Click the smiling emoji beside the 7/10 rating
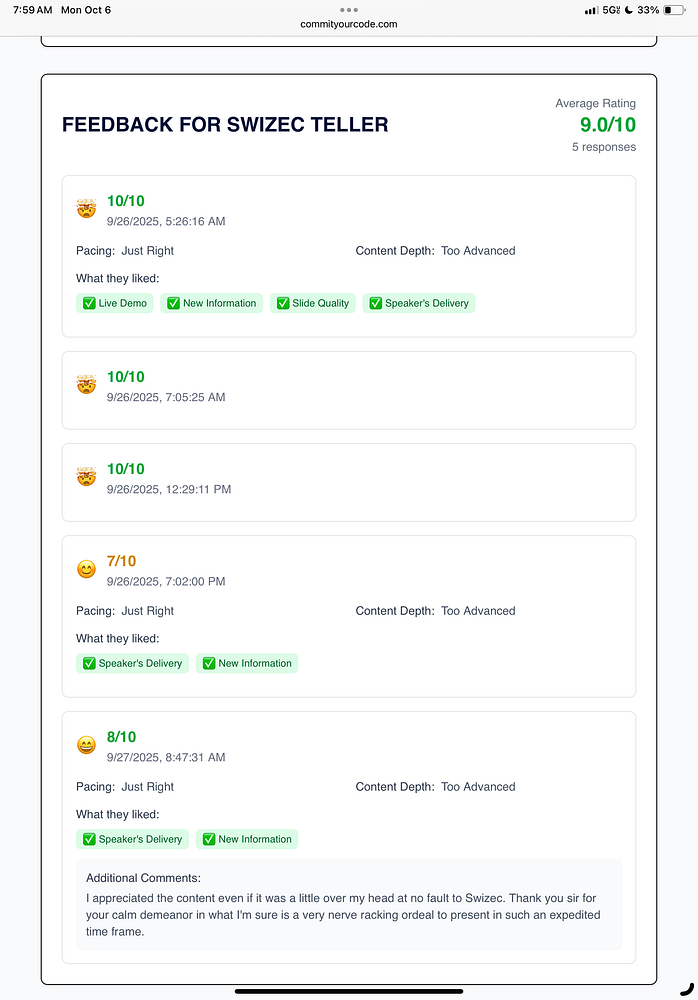The width and height of the screenshot is (698, 1000). coord(86,569)
